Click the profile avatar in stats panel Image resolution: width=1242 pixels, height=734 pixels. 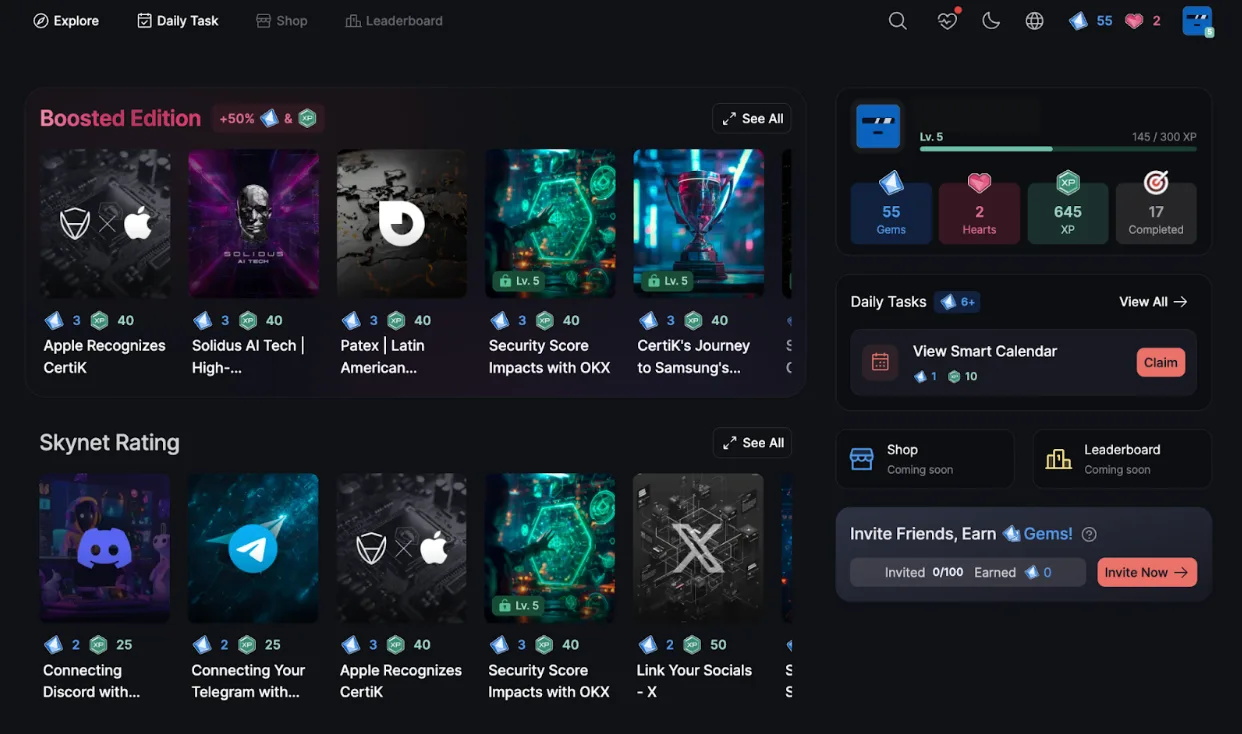pyautogui.click(x=878, y=127)
